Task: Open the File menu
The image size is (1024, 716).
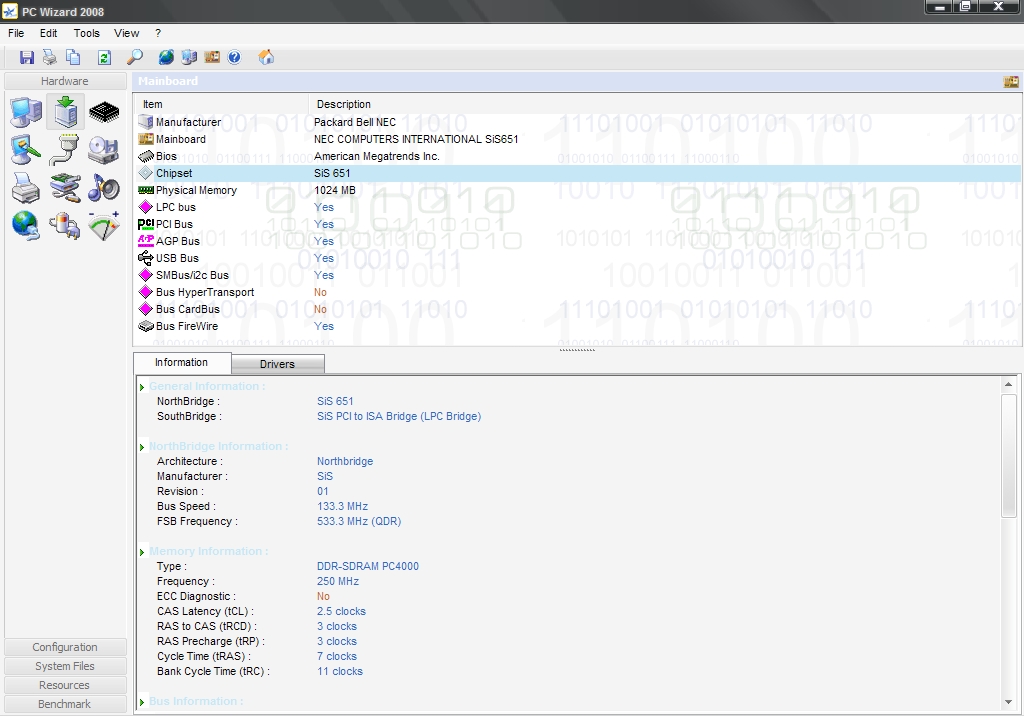Action: tap(16, 33)
